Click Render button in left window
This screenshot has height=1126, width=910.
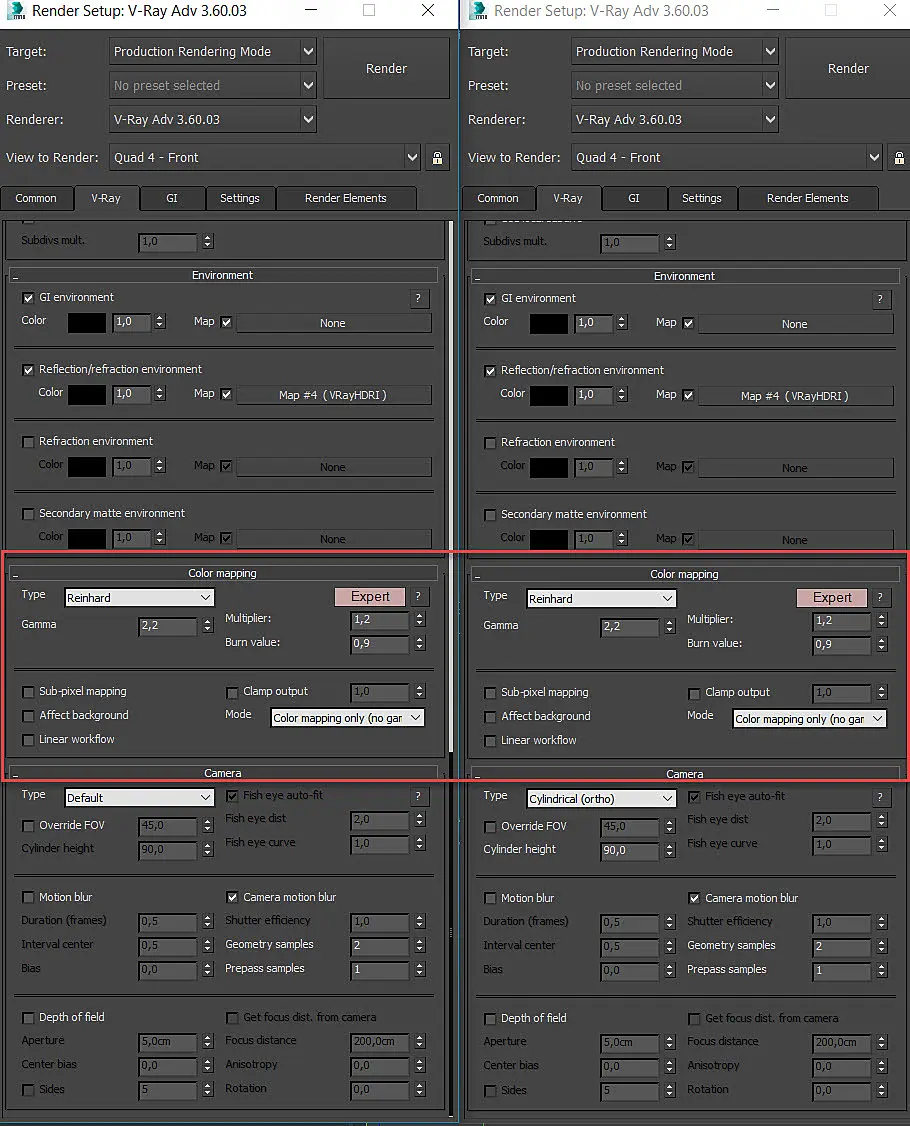point(386,68)
